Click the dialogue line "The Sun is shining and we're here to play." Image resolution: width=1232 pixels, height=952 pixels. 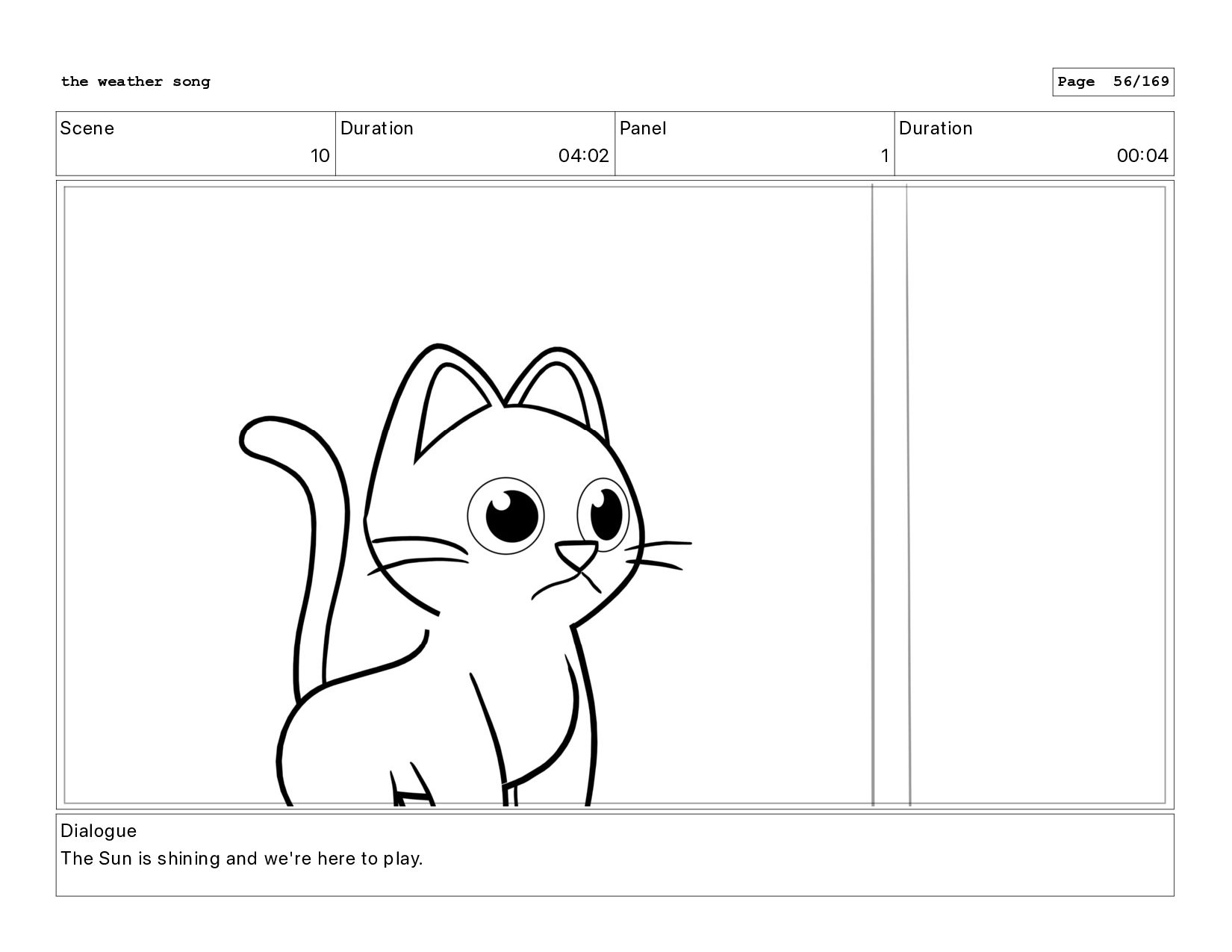(242, 859)
